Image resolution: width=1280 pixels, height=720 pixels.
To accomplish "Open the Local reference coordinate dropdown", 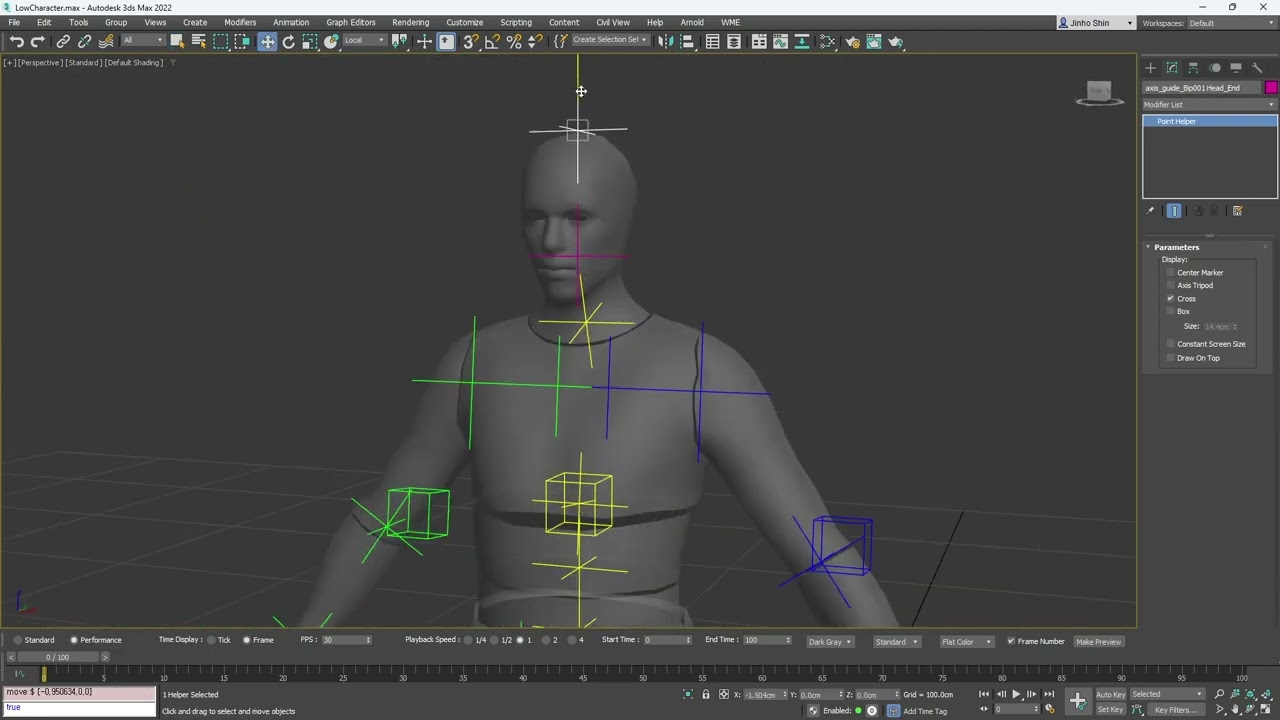I will click(x=364, y=41).
